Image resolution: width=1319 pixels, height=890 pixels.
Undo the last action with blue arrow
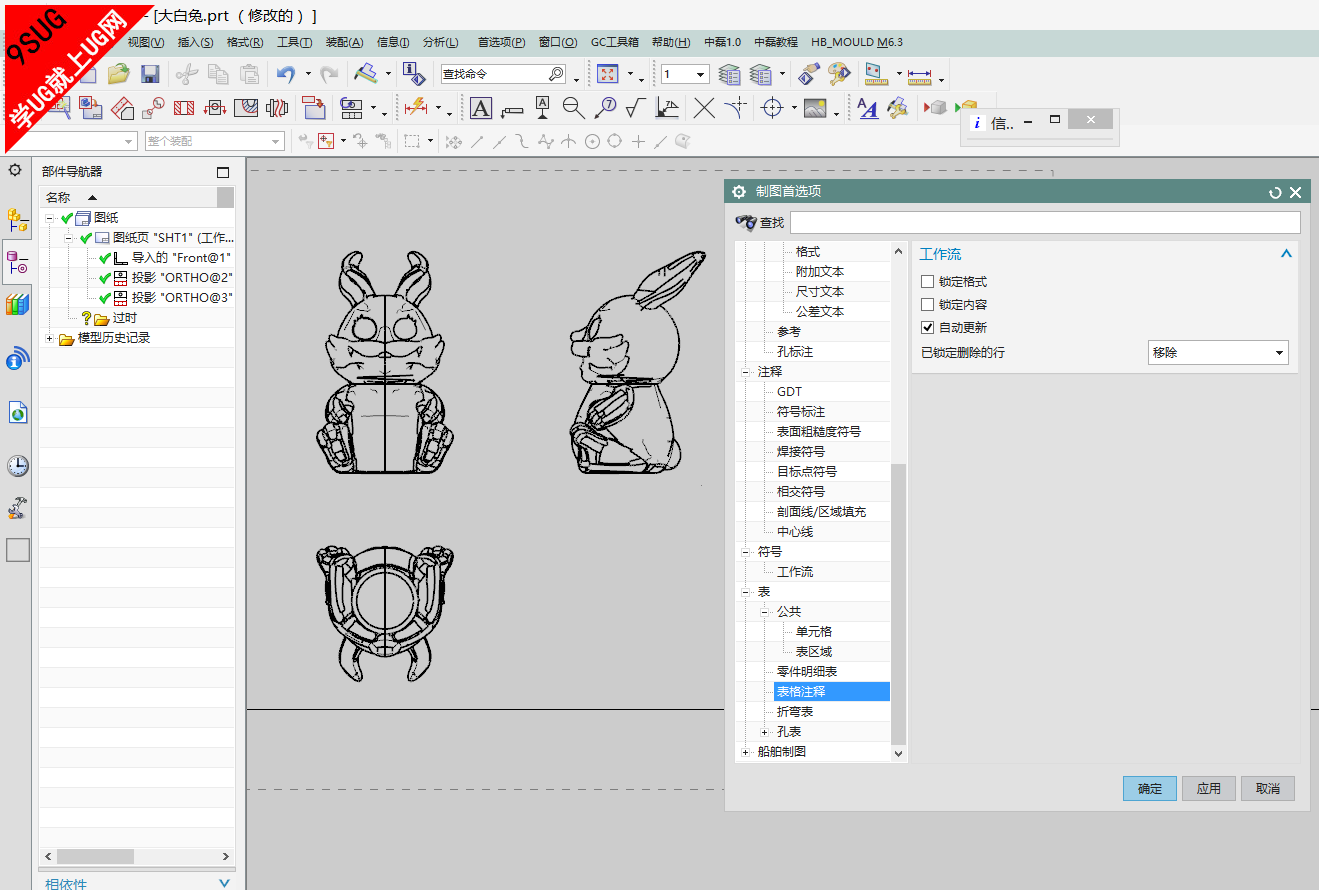286,74
